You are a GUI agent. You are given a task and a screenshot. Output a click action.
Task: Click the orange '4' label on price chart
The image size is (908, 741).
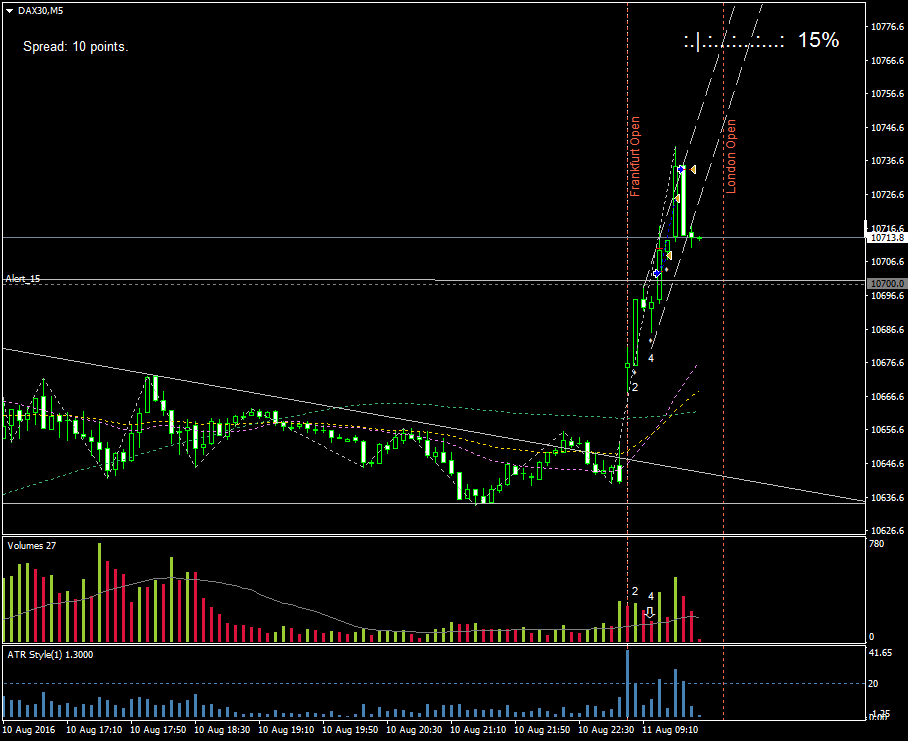[651, 358]
